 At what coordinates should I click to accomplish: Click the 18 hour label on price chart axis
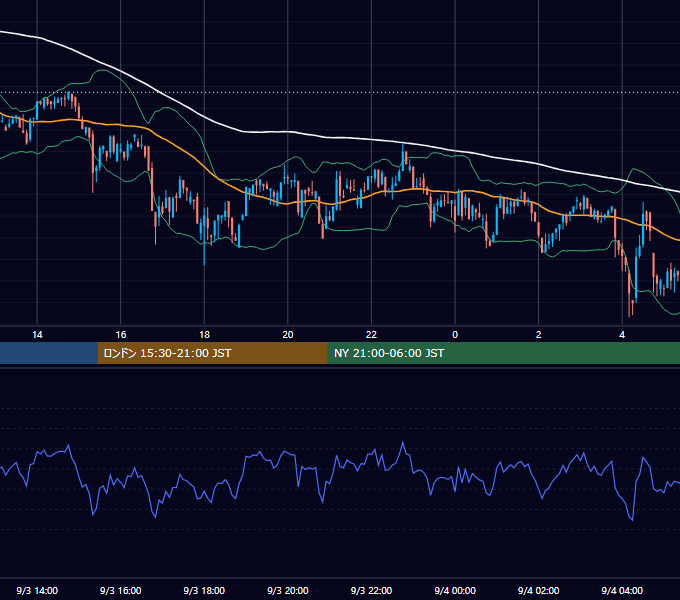pyautogui.click(x=204, y=335)
